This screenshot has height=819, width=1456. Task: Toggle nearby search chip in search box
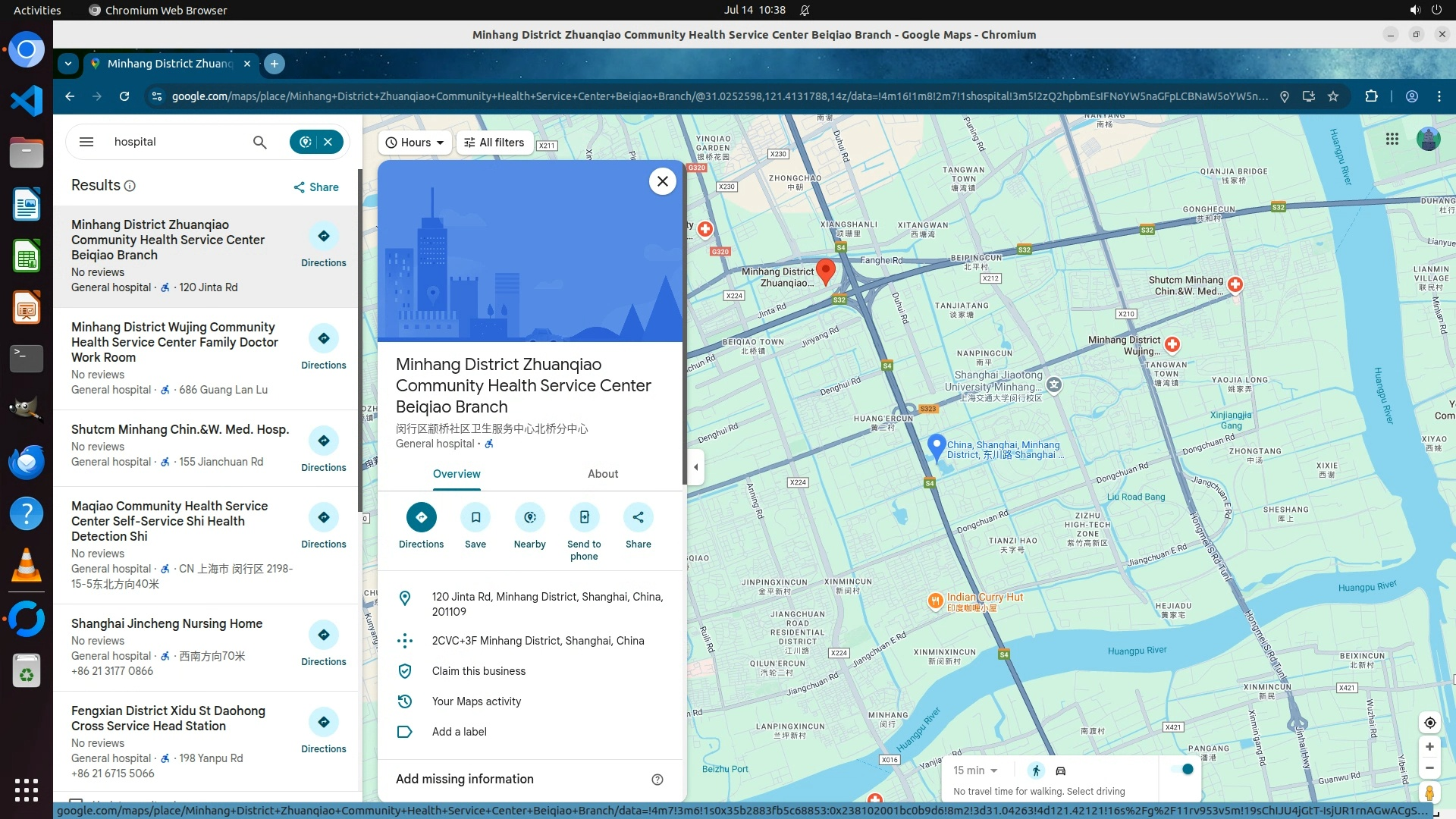pos(305,142)
